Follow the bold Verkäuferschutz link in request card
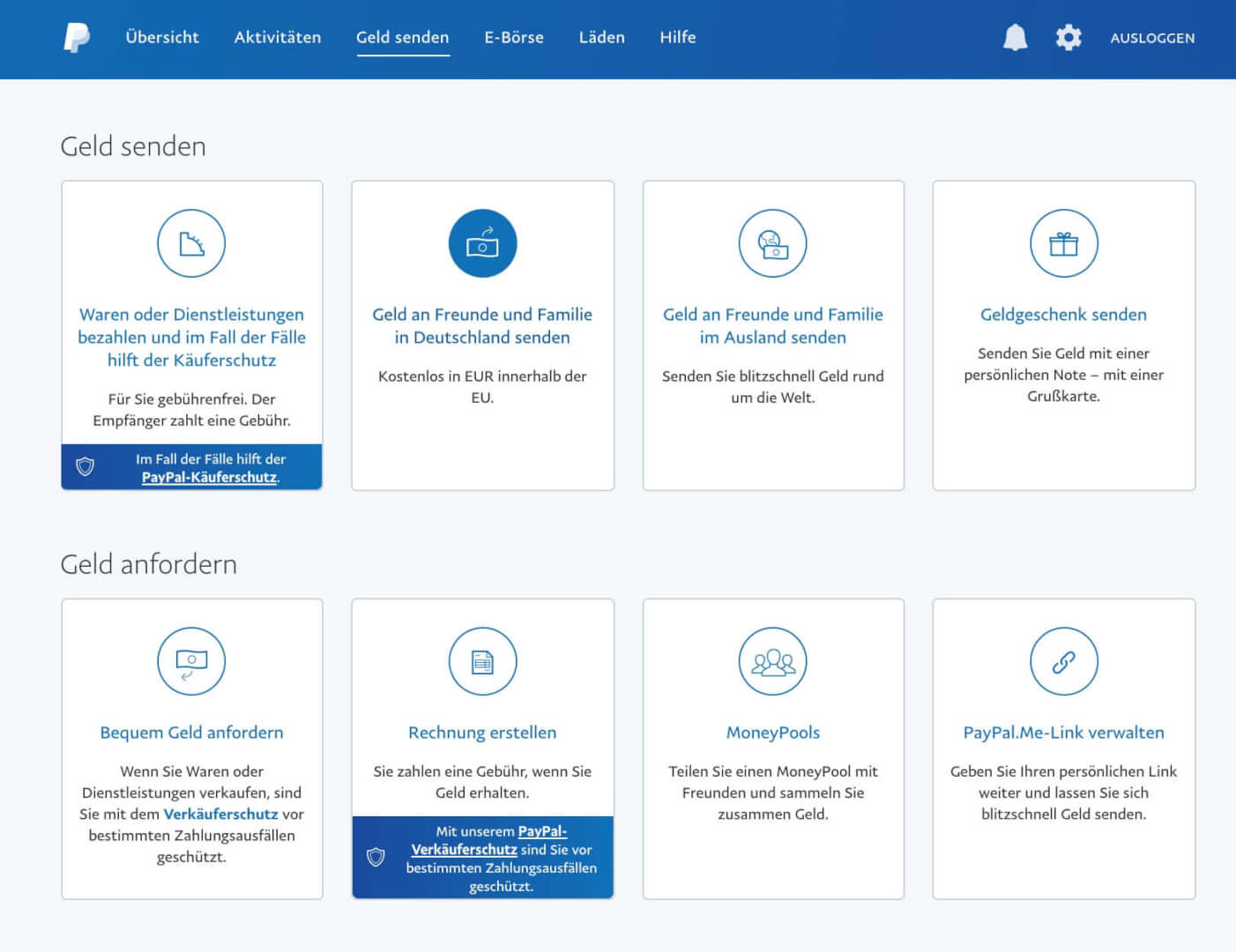This screenshot has width=1236, height=952. click(x=220, y=814)
